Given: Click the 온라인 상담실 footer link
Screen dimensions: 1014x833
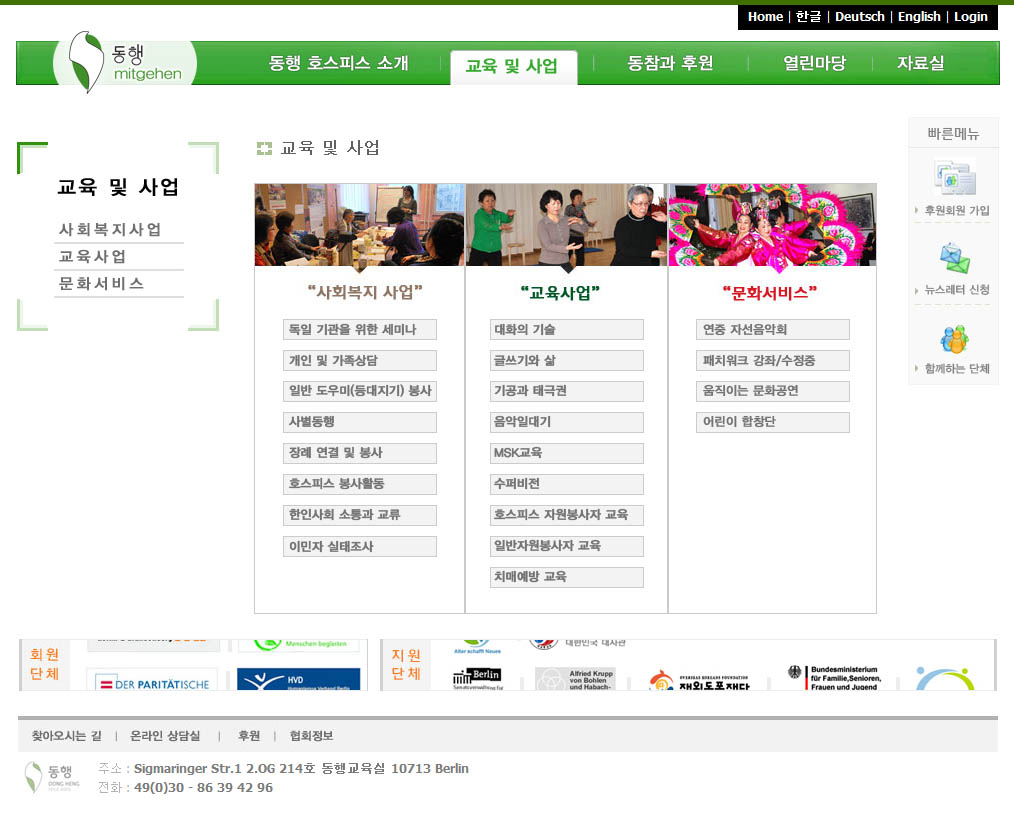Looking at the screenshot, I should point(165,736).
